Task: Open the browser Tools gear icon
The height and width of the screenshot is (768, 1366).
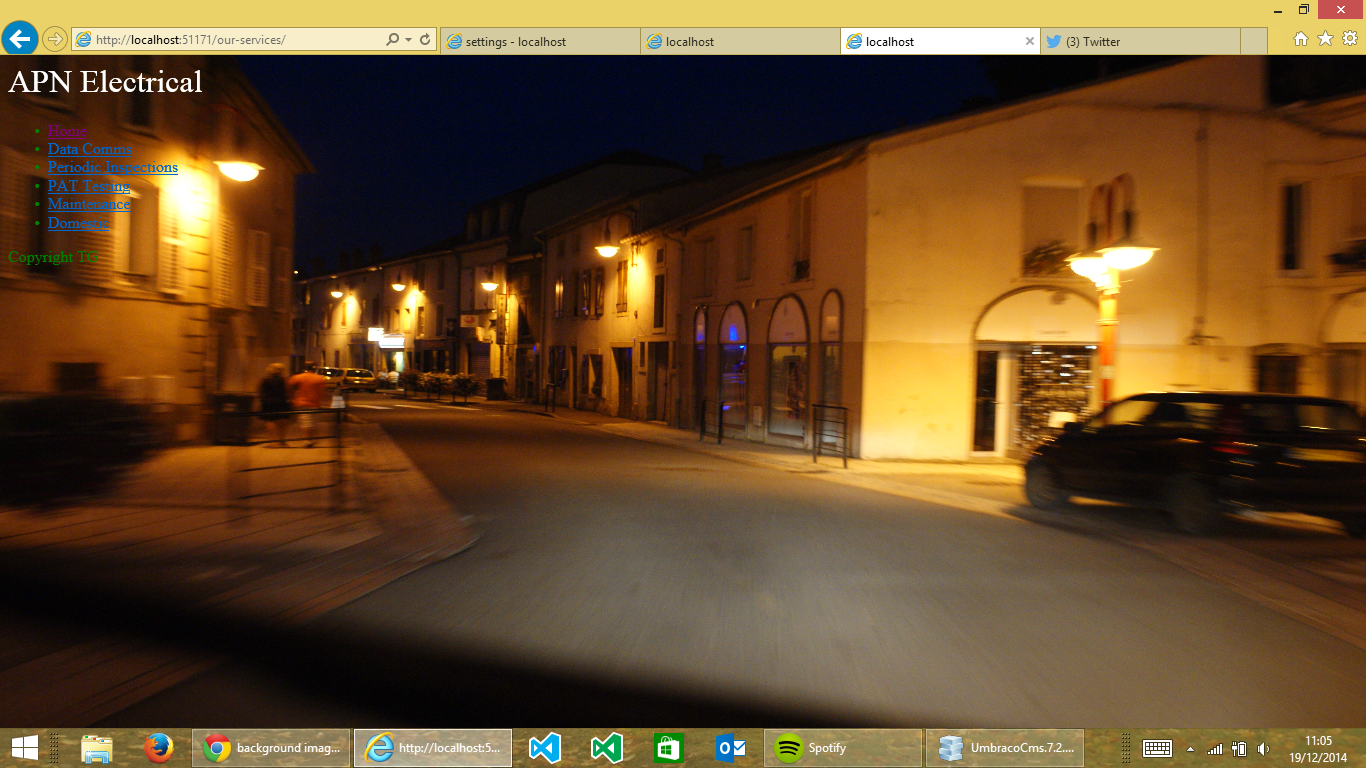Action: click(x=1349, y=39)
